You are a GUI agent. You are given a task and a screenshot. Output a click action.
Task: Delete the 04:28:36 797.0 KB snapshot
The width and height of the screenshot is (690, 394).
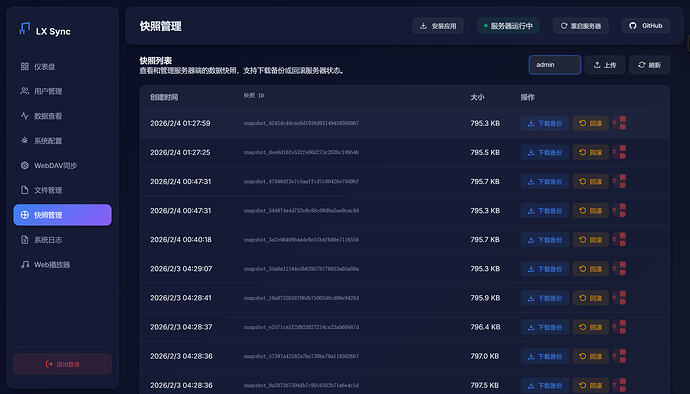tap(619, 356)
